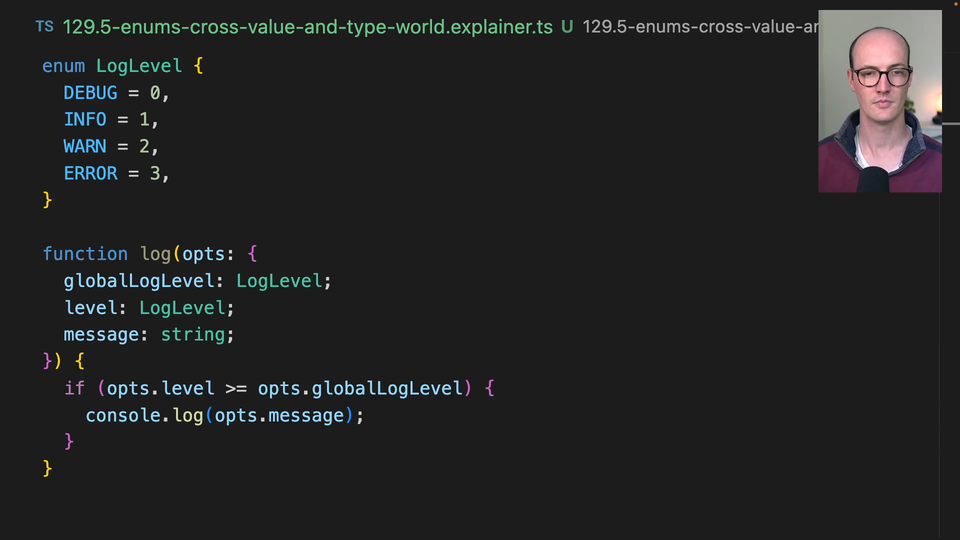
Task: Place cursor on the INFO enum member
Action: click(85, 120)
